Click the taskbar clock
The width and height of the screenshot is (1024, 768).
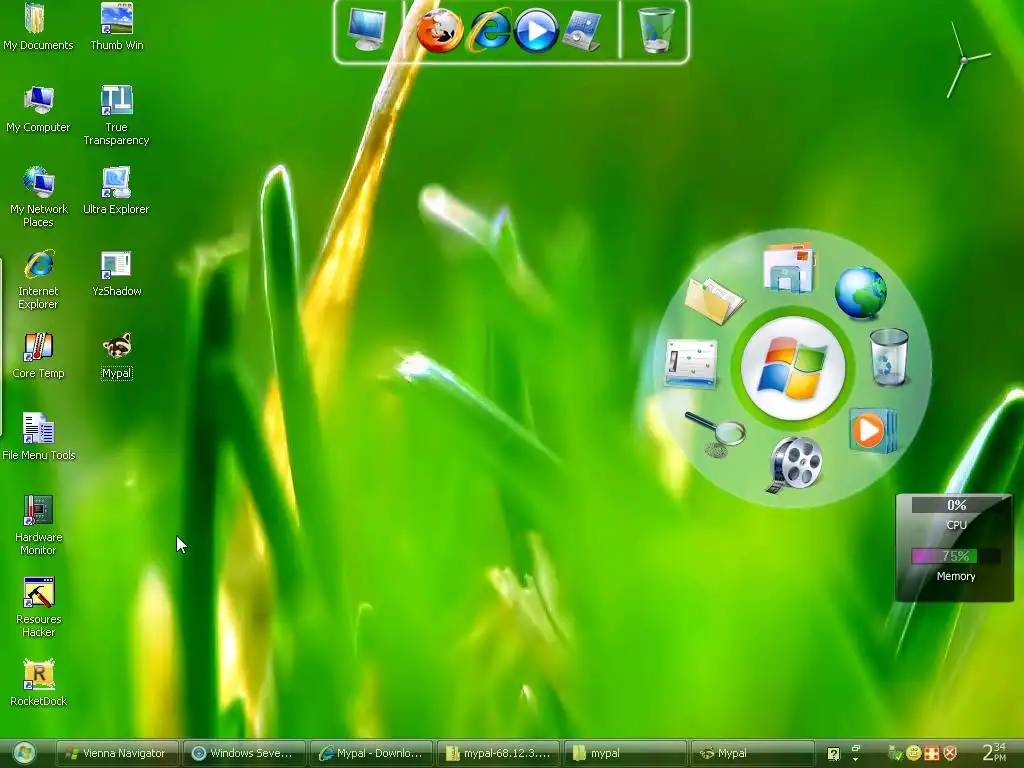coord(995,752)
